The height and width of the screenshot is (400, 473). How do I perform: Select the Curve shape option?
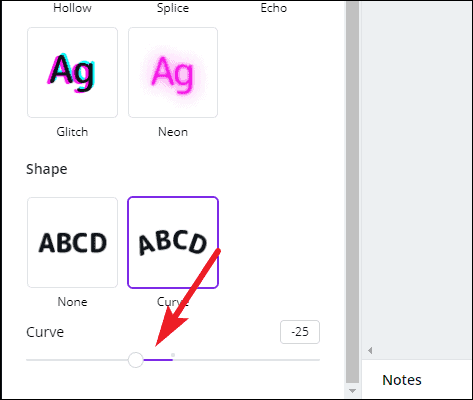[x=173, y=242]
